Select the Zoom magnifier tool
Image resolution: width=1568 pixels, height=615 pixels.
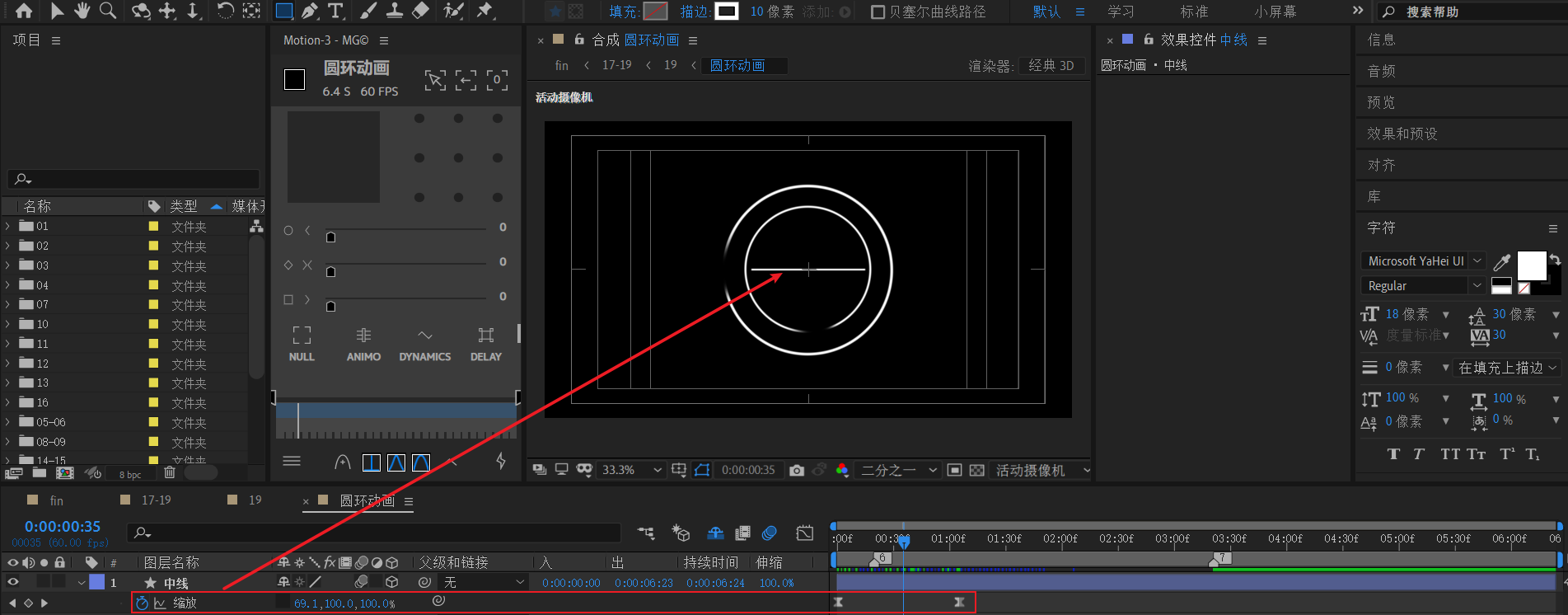point(108,11)
